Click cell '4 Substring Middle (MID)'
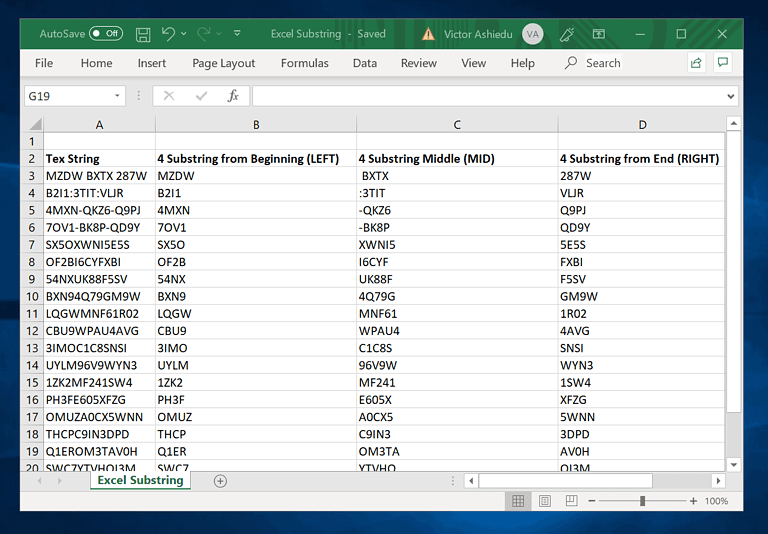The height and width of the screenshot is (534, 768). coord(457,159)
